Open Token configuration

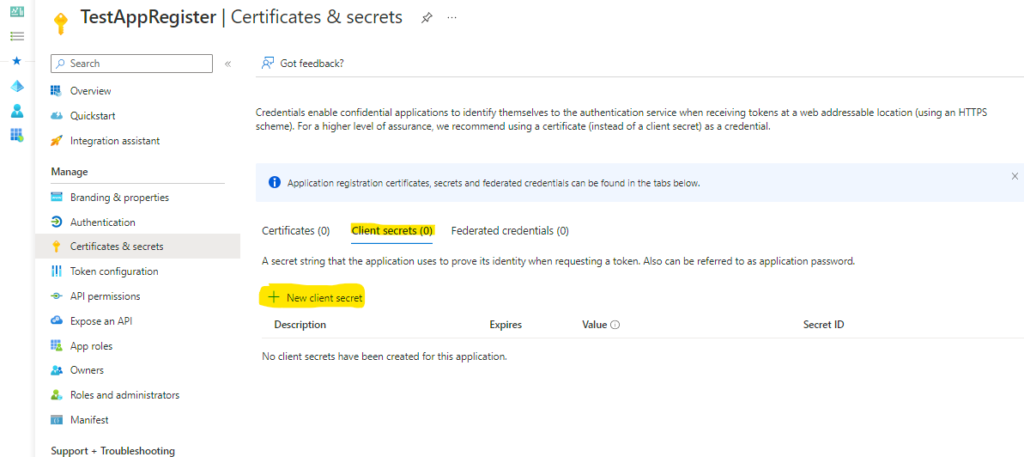click(113, 271)
